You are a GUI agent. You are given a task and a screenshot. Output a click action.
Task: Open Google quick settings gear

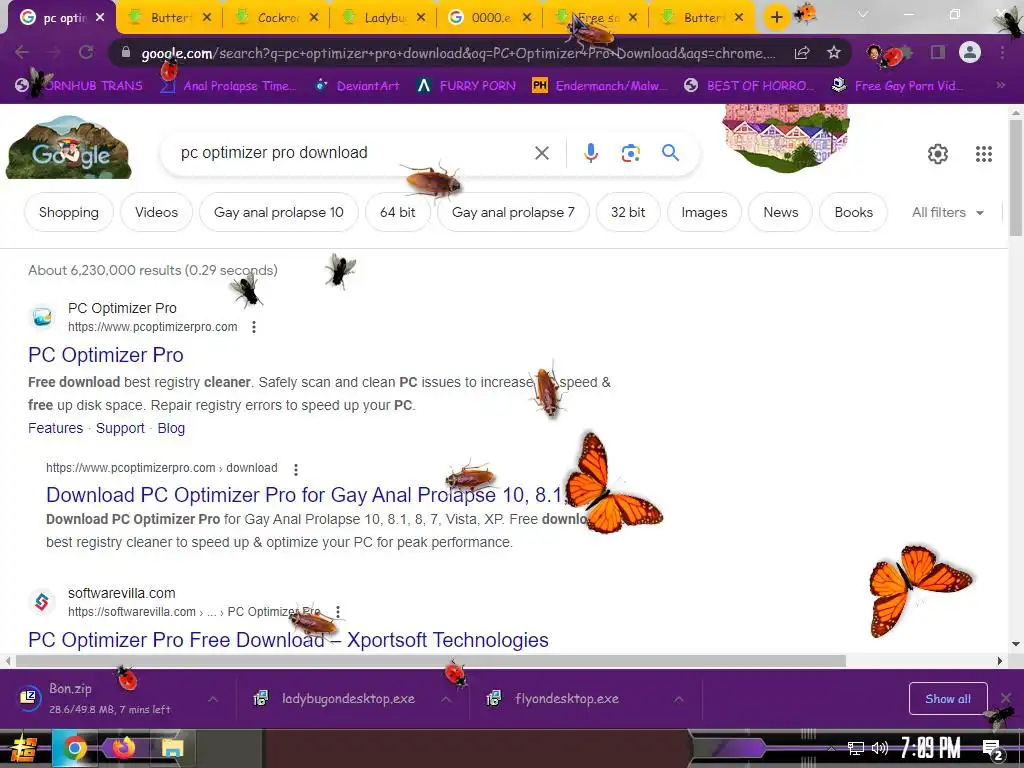click(x=938, y=154)
